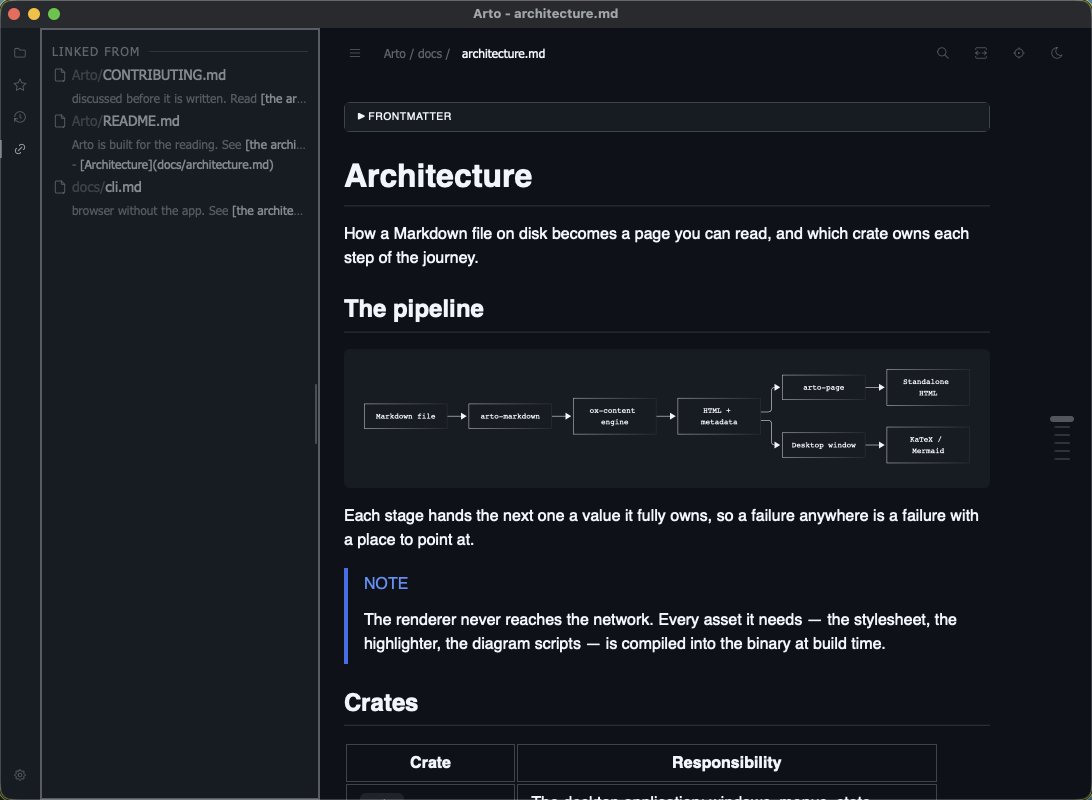Expand the FRONTMATTER section
This screenshot has height=800, width=1092.
(x=666, y=116)
